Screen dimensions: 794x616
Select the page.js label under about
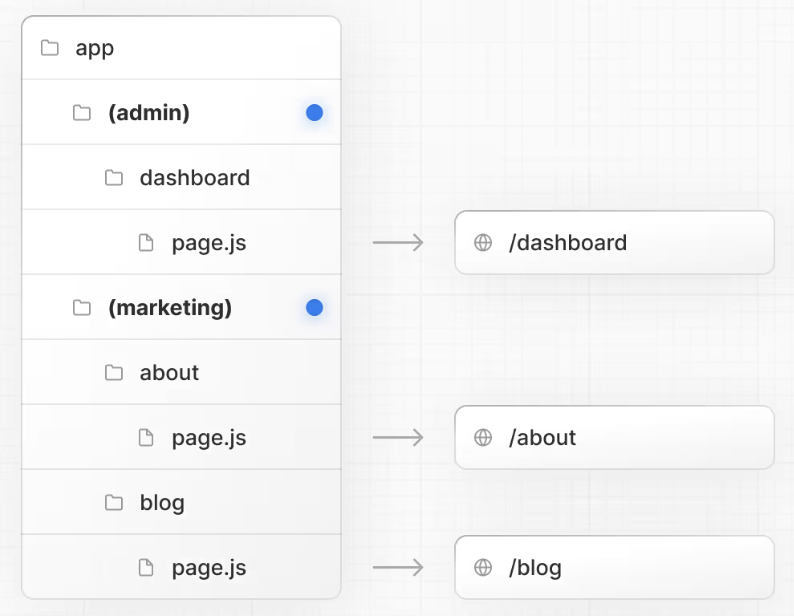coord(209,438)
